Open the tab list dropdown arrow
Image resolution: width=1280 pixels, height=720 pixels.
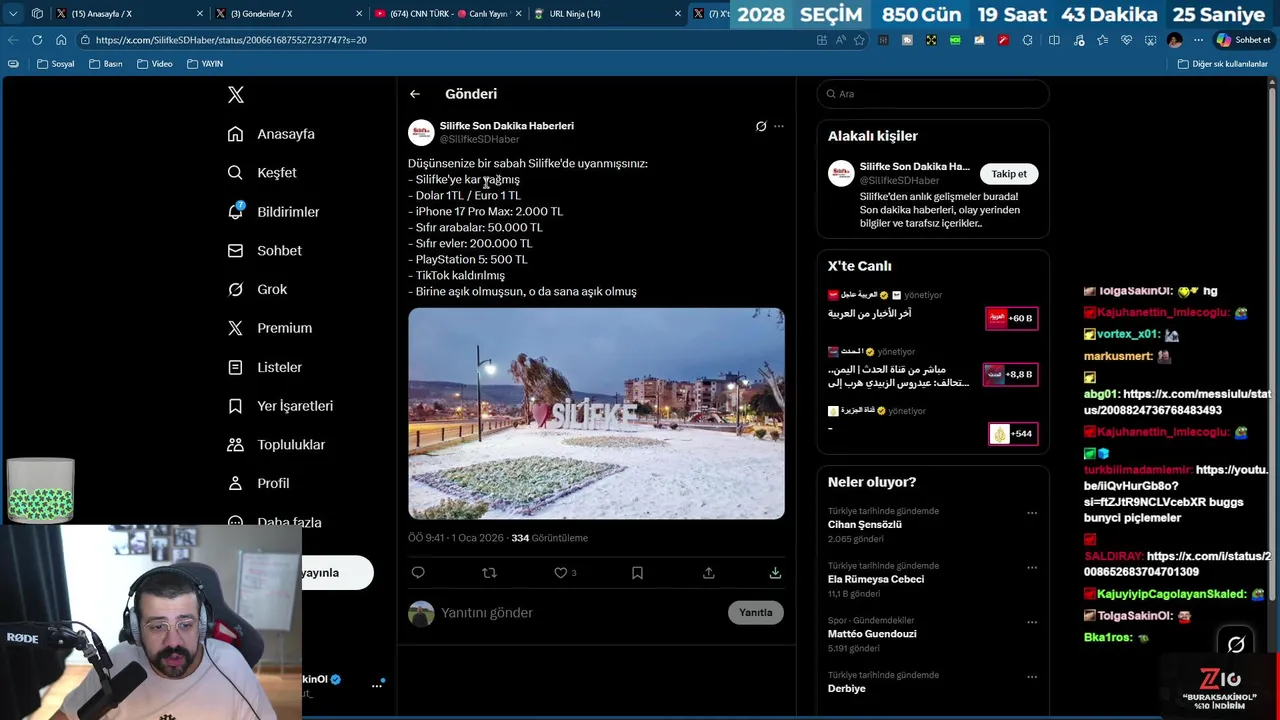tap(12, 14)
